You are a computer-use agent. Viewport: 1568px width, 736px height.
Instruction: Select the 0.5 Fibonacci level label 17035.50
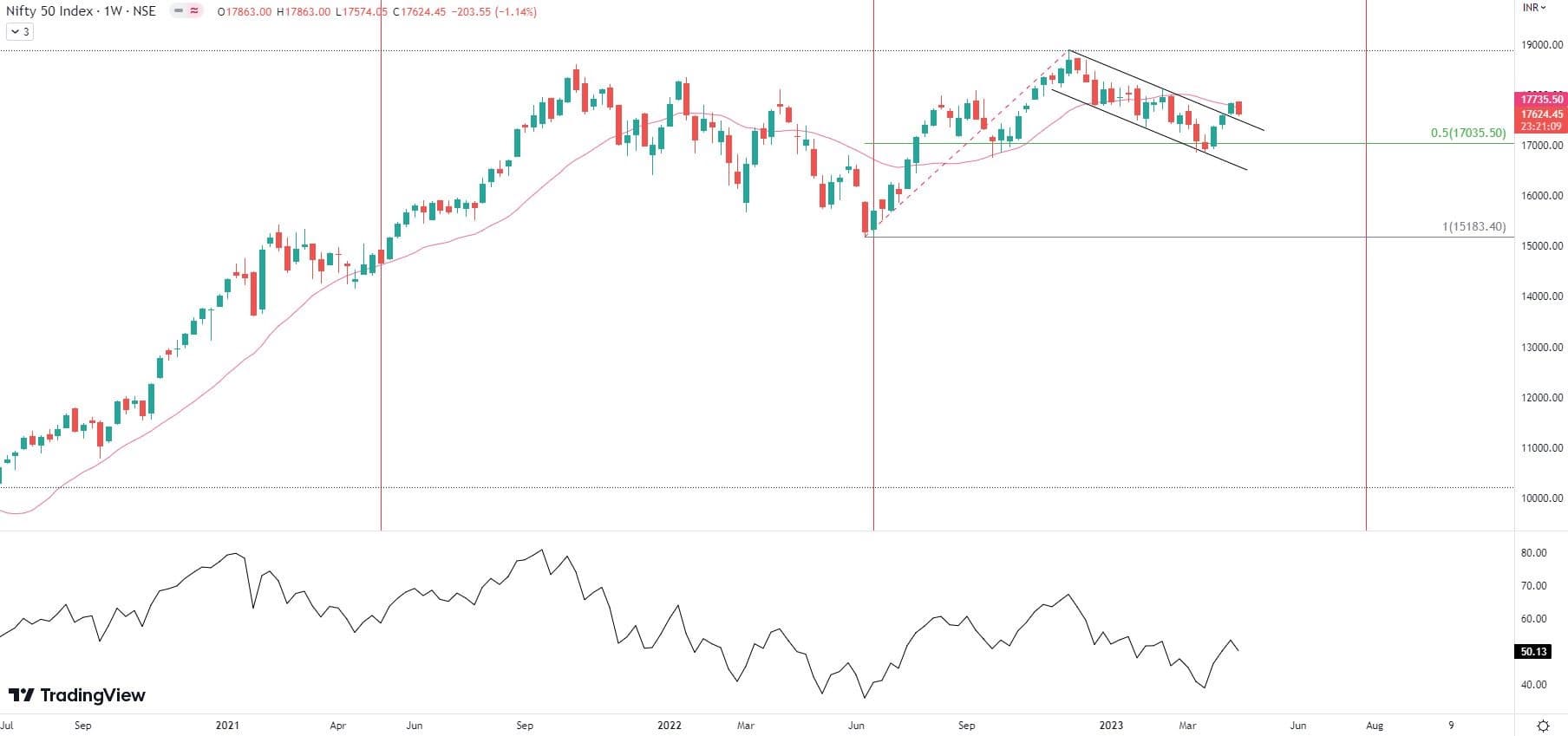[1467, 134]
